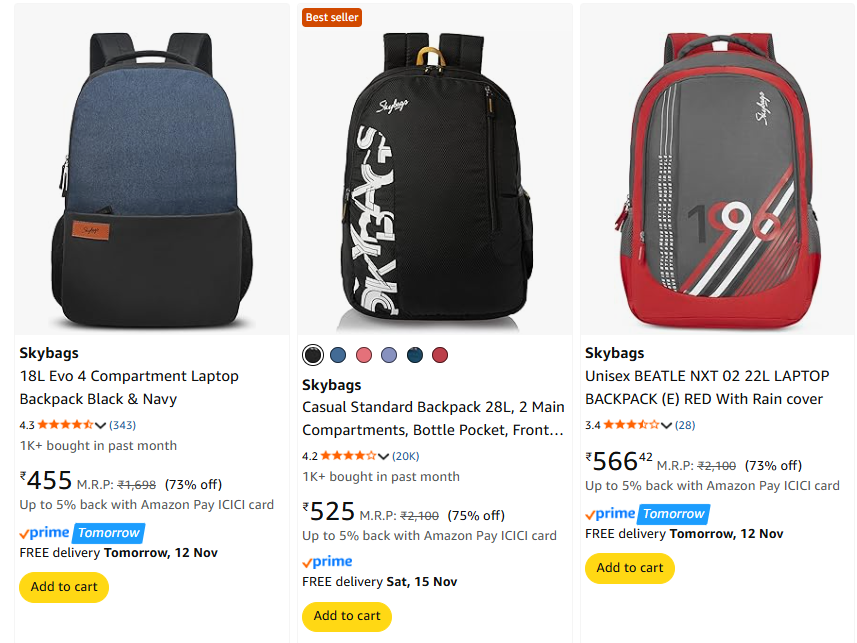Click the prime logo under the Casual Standard Backpack
857x643 pixels.
click(327, 562)
